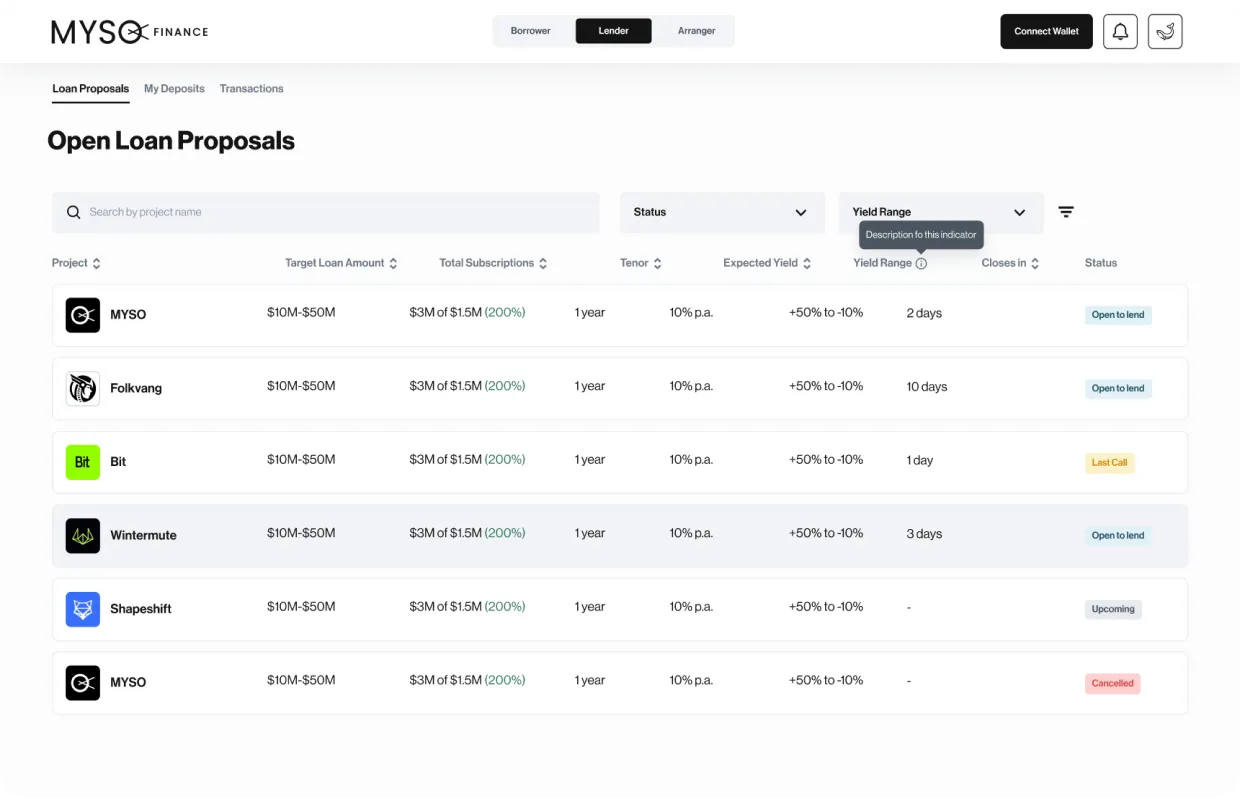This screenshot has width=1240, height=798.
Task: Switch to the Borrower role
Action: click(531, 31)
